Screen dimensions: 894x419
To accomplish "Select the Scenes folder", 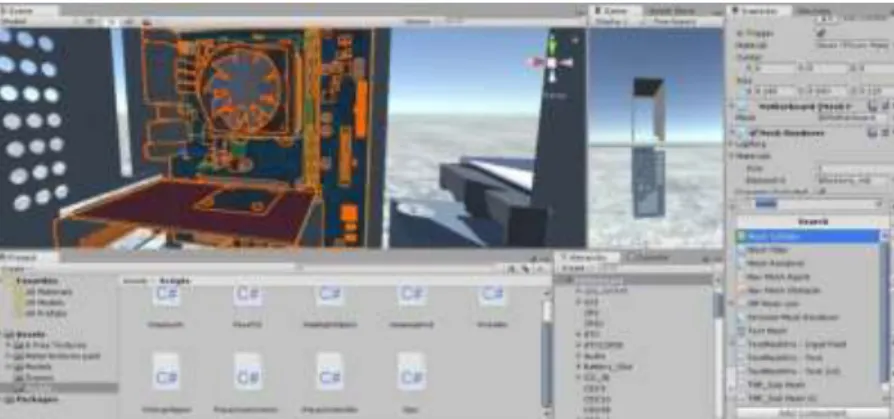I will click(x=38, y=377).
